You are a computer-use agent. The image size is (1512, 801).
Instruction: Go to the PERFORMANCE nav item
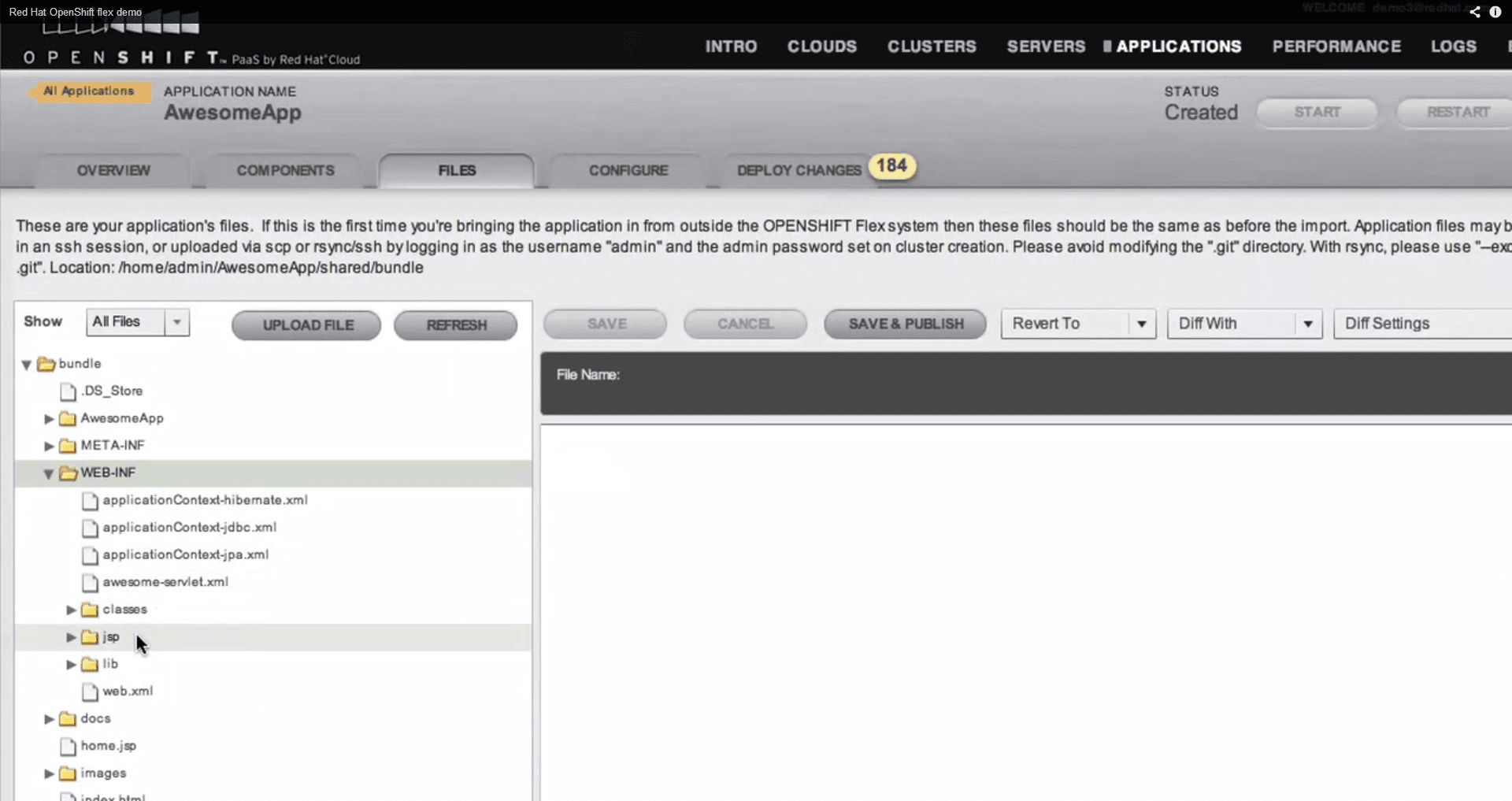[1336, 46]
